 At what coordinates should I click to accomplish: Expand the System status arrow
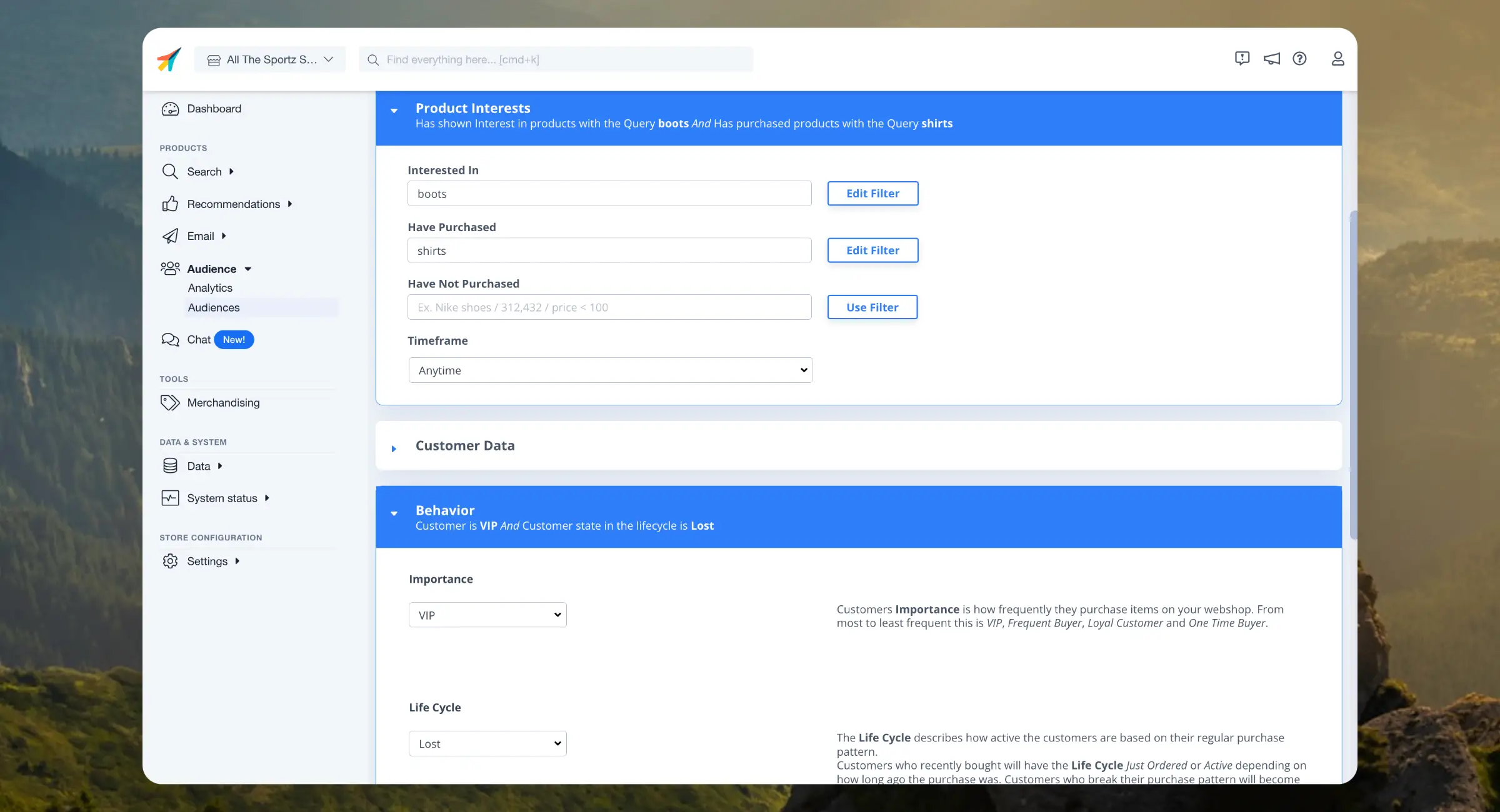tap(267, 498)
